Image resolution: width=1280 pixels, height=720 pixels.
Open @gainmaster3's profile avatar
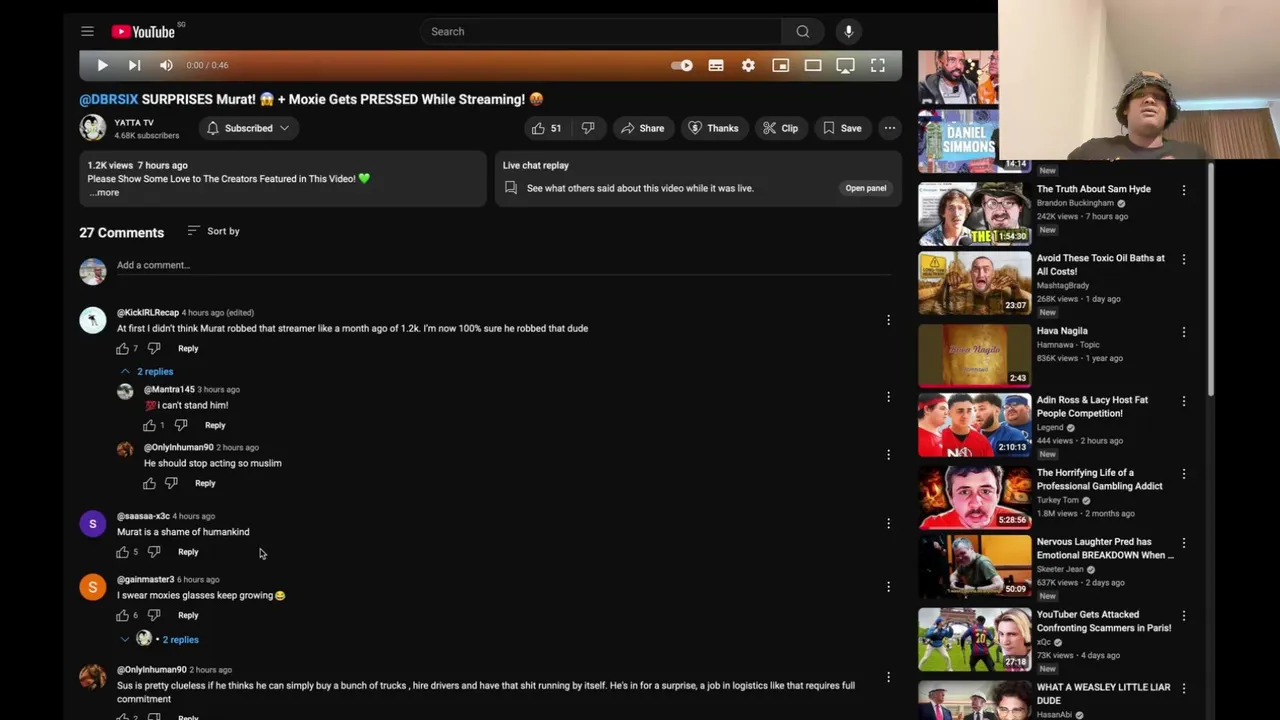[x=93, y=587]
